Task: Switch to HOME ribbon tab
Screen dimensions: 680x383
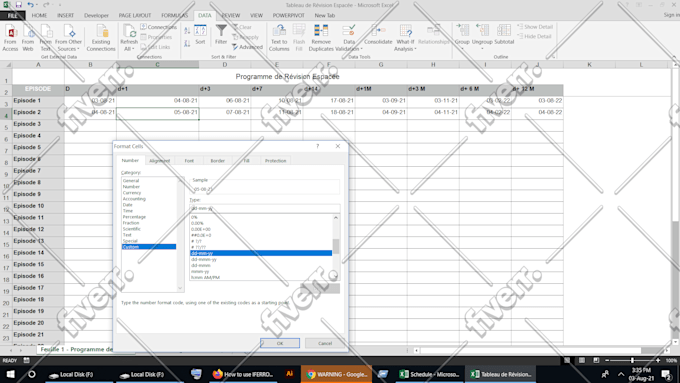Action: 39,16
